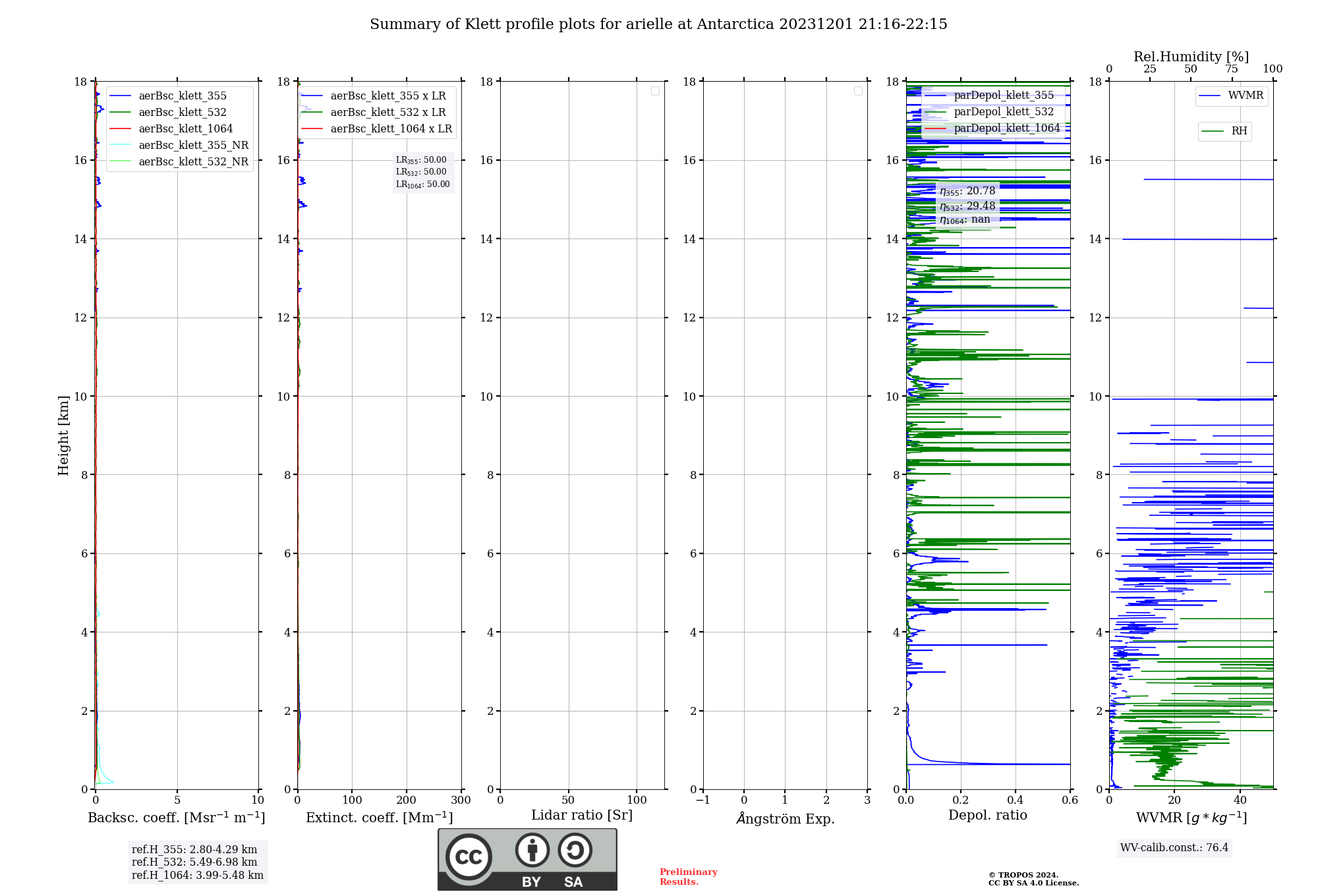Click the © TROPOS 2024 copyright line
The height and width of the screenshot is (896, 1318).
click(1023, 875)
